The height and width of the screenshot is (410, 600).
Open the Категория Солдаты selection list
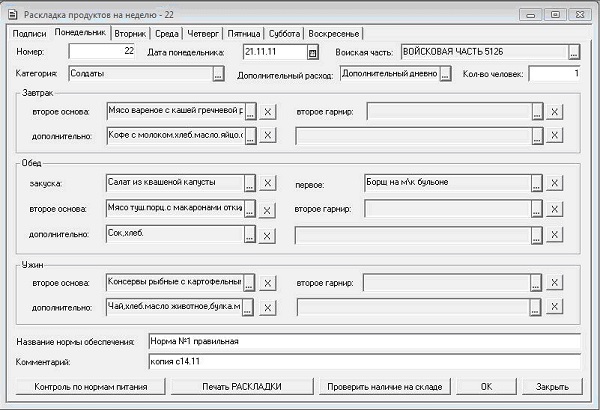[x=217, y=74]
